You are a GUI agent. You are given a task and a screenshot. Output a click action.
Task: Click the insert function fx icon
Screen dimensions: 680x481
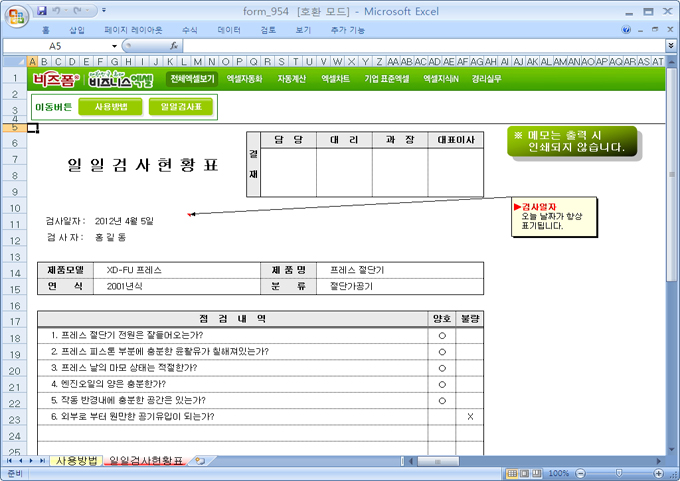pyautogui.click(x=174, y=46)
